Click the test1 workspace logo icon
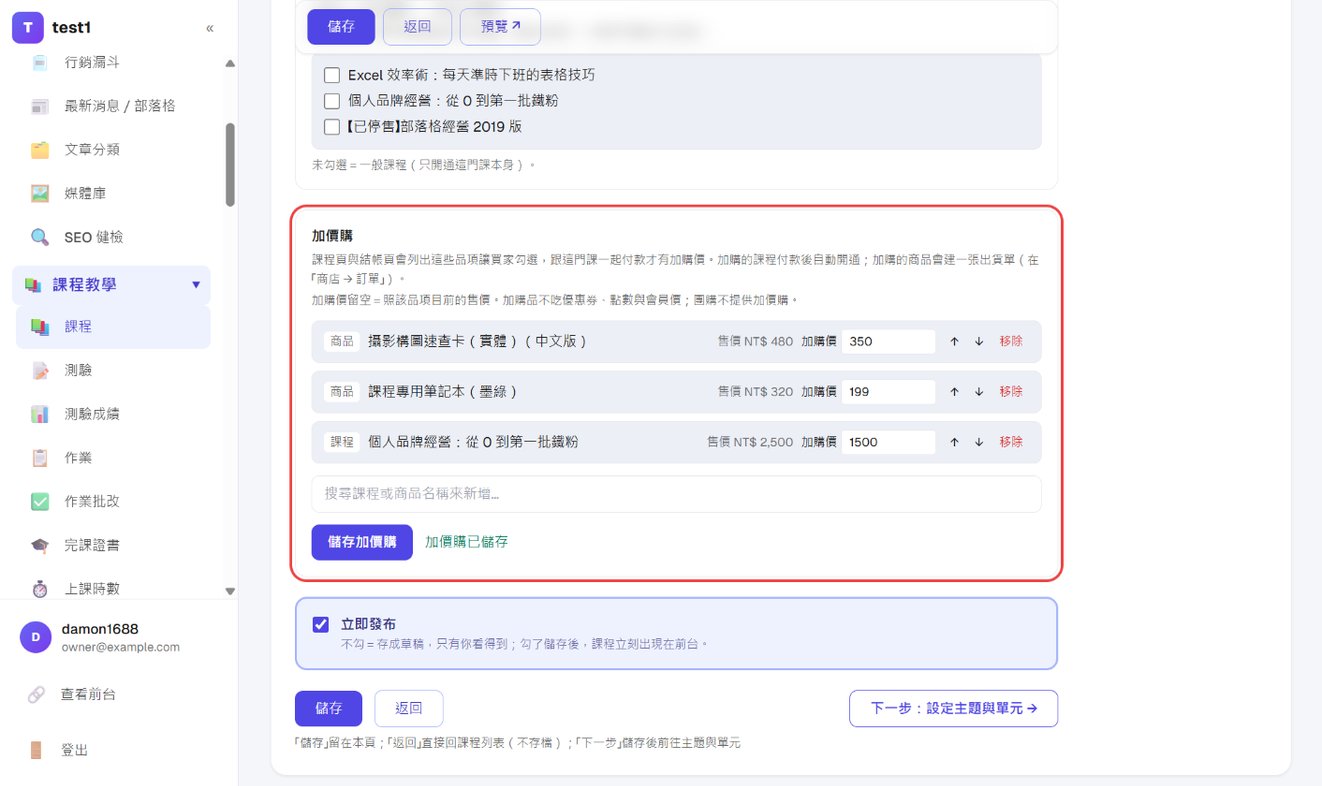This screenshot has height=786, width=1322. click(28, 28)
